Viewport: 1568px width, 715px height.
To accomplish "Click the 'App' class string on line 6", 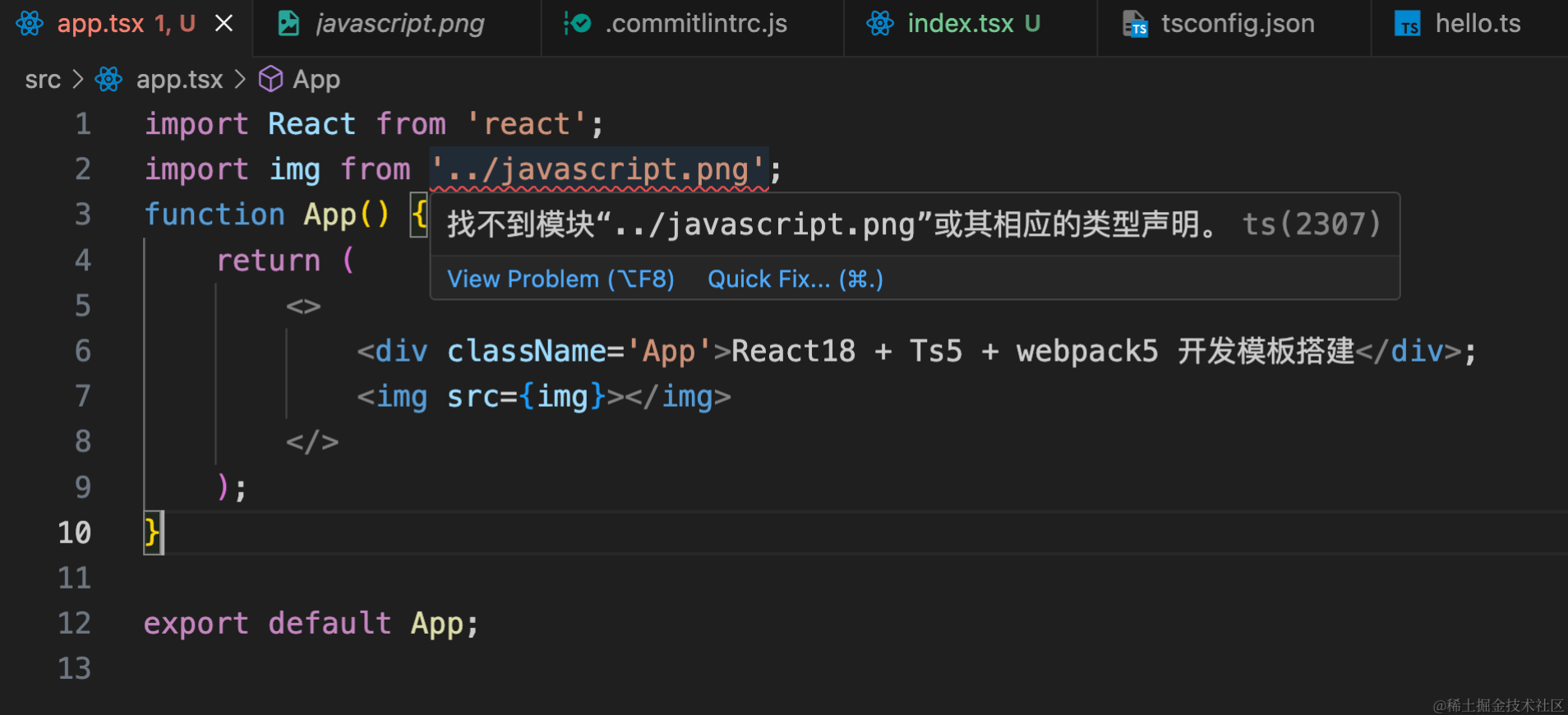I will 669,352.
